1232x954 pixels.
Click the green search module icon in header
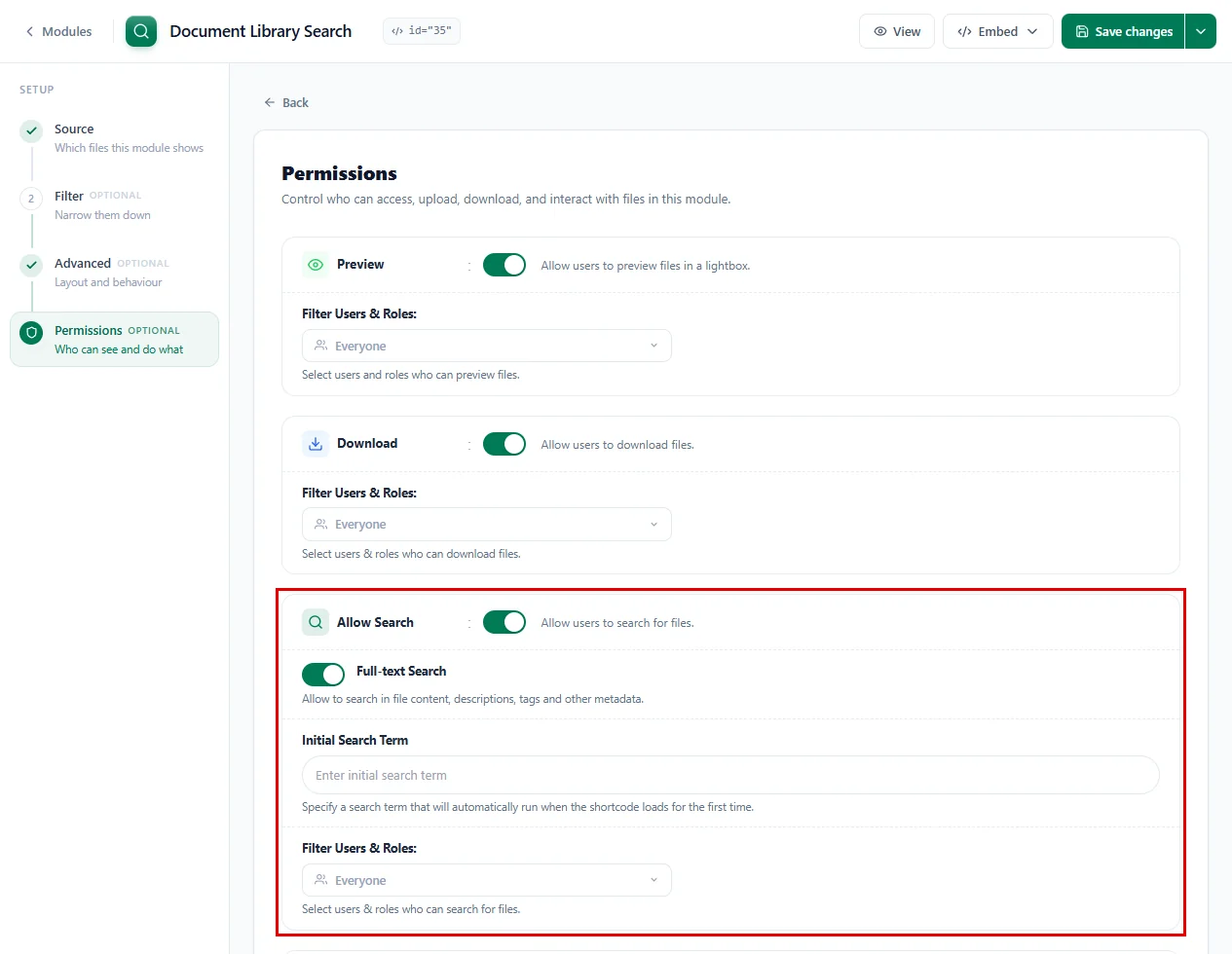141,31
